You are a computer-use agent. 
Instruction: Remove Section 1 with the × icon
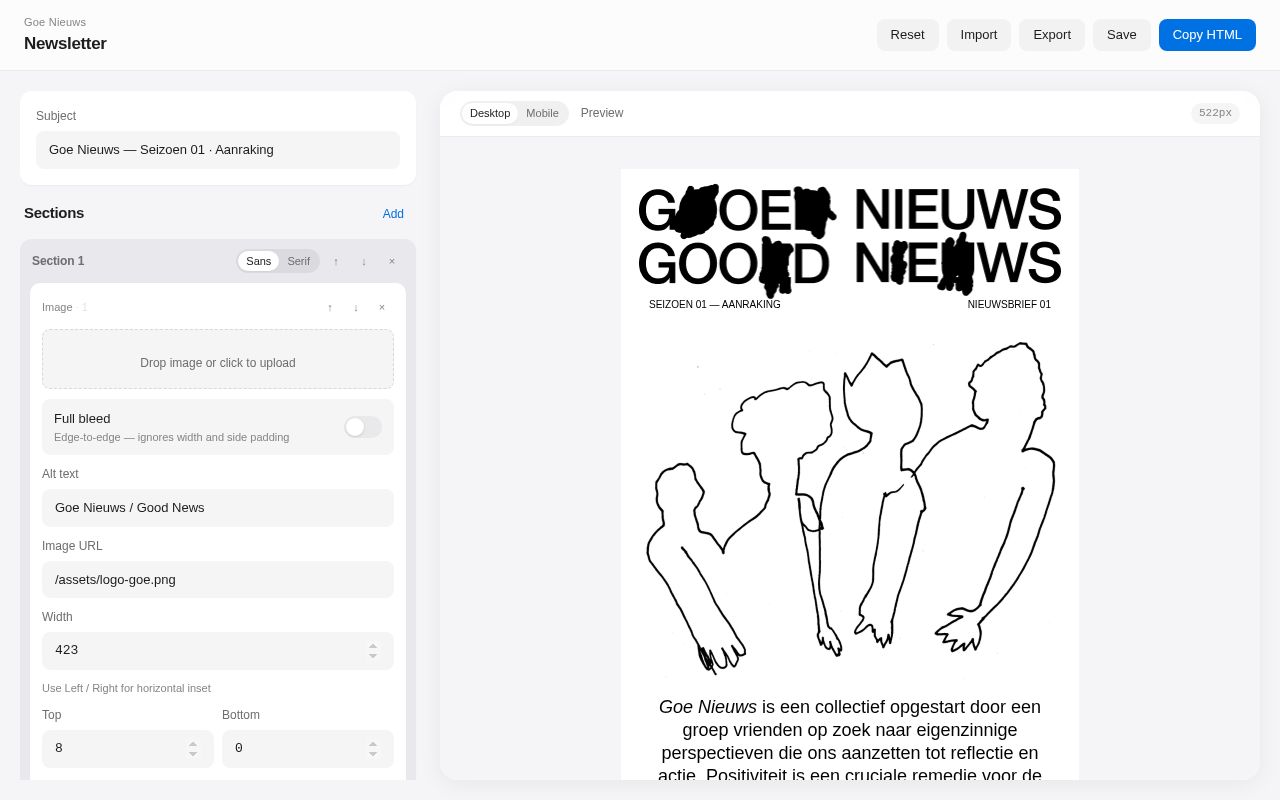coord(392,261)
